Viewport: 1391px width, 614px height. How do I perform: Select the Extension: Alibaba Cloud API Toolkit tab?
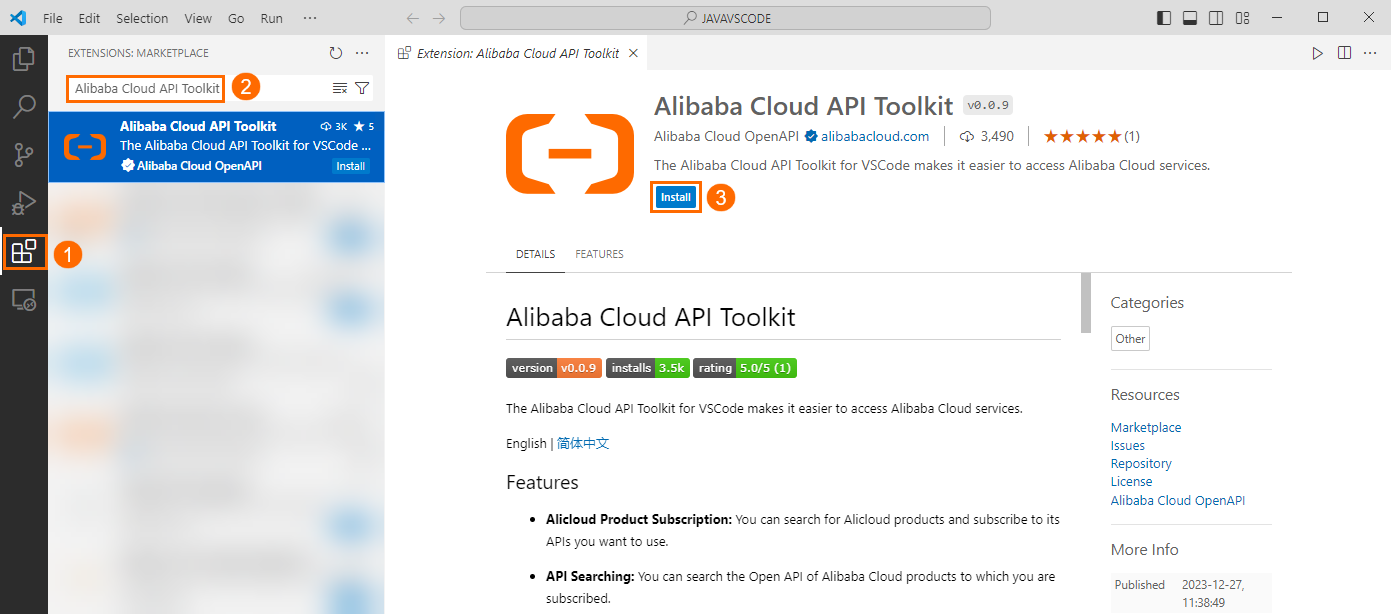click(x=516, y=53)
